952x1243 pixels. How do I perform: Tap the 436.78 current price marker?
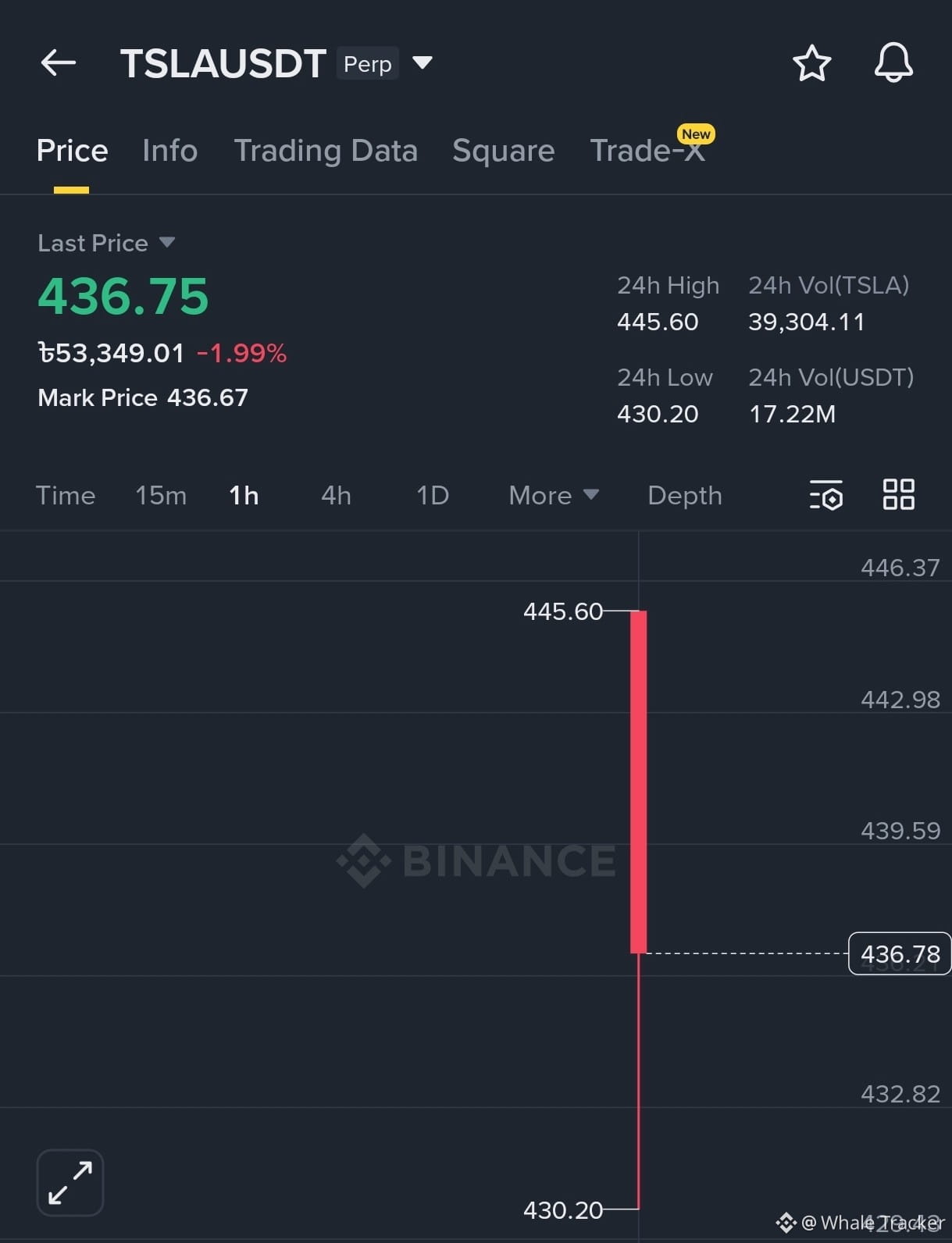click(900, 953)
